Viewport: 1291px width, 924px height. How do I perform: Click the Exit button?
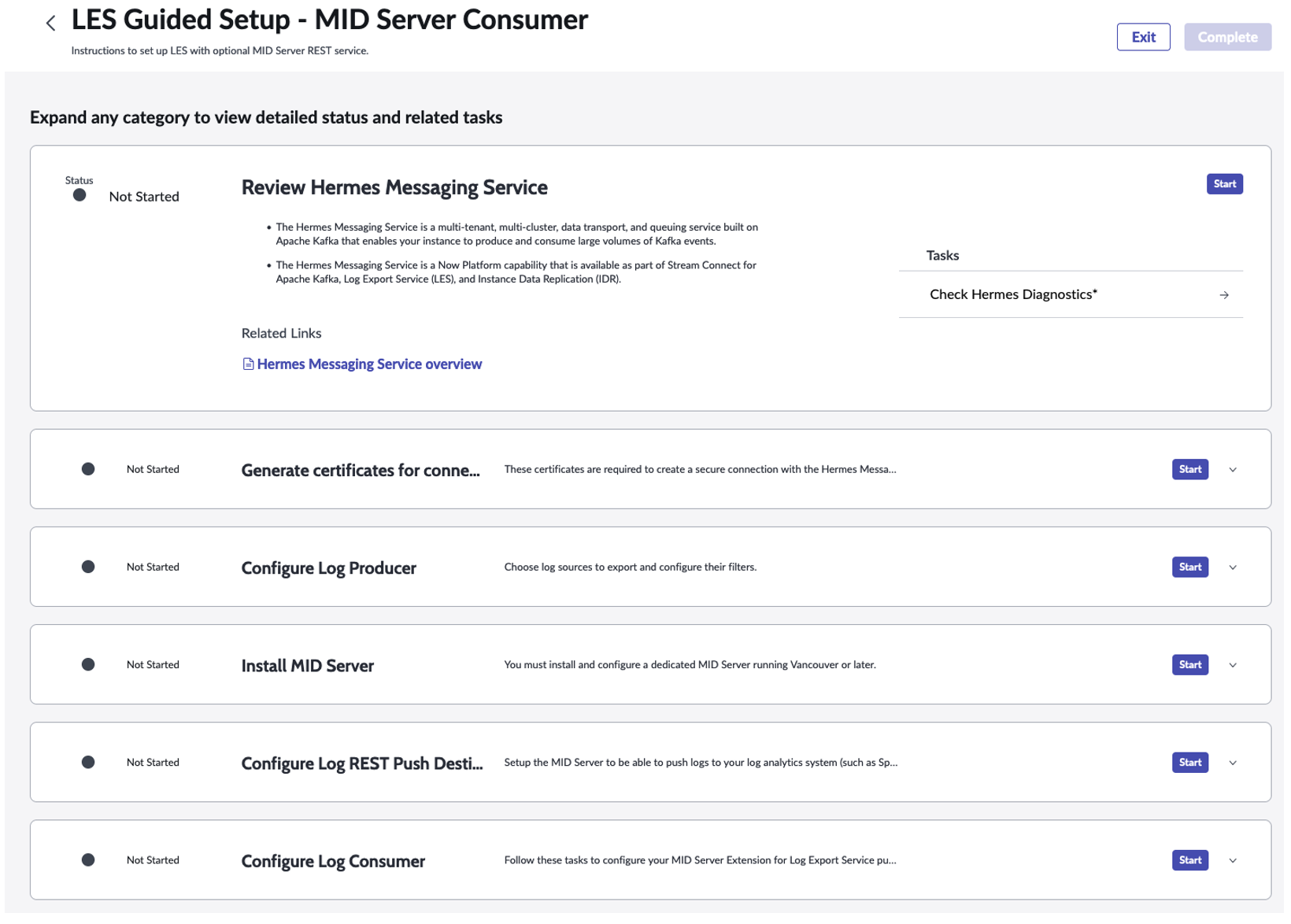click(x=1143, y=37)
